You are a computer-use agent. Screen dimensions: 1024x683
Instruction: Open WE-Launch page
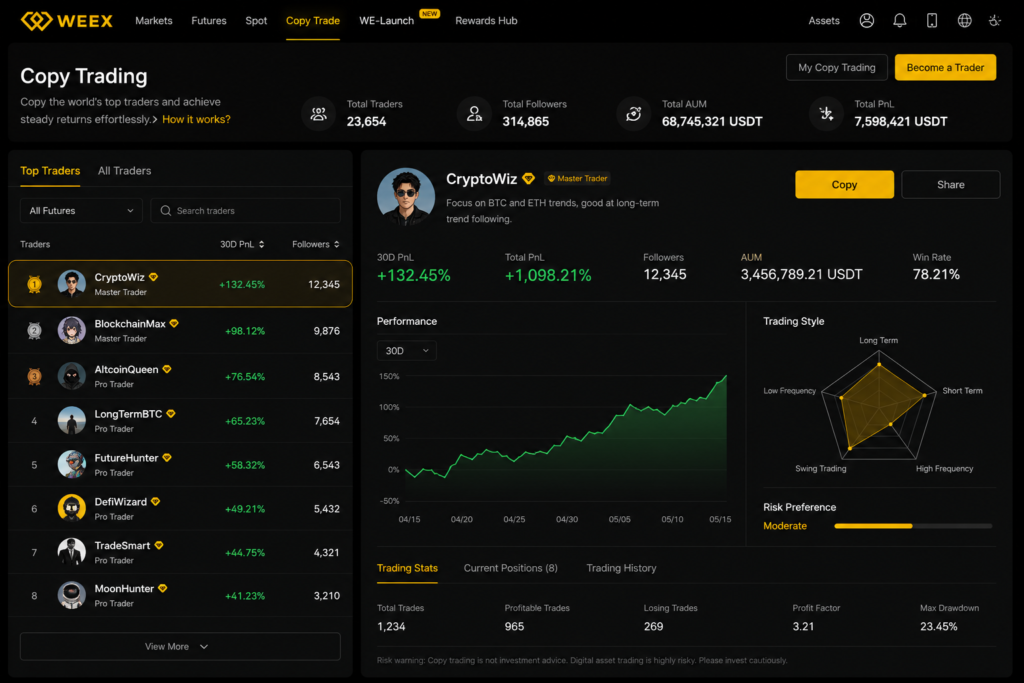coord(387,21)
